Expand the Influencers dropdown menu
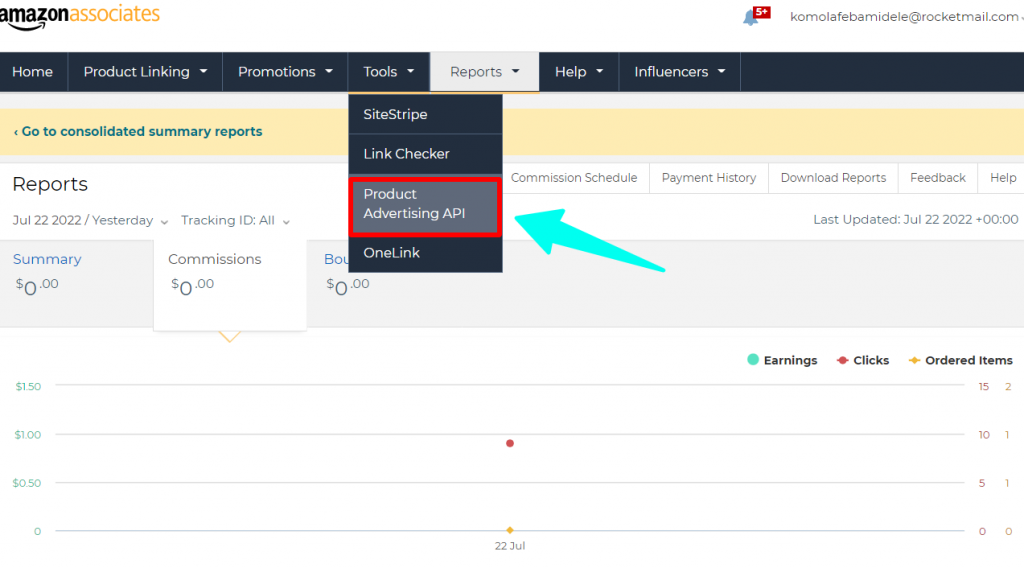Viewport: 1024px width, 568px height. coord(680,72)
